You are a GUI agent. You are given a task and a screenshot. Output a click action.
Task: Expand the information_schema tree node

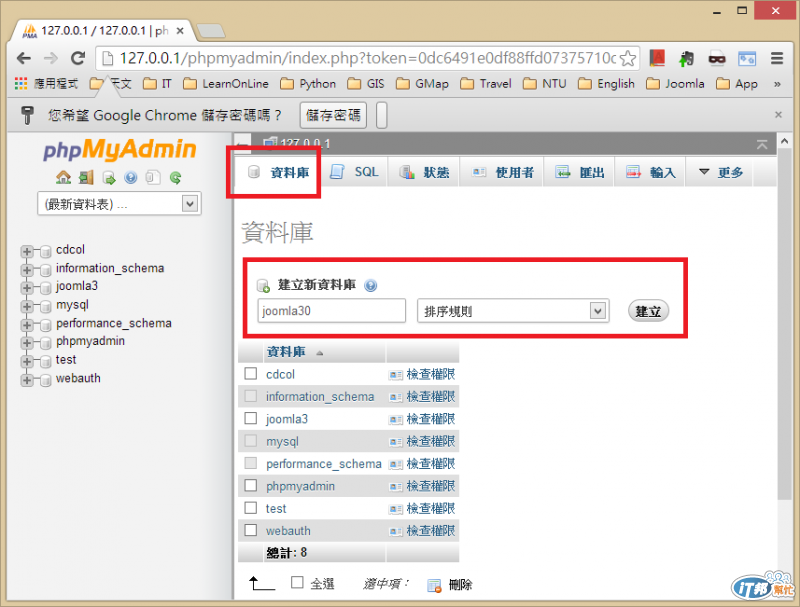pyautogui.click(x=27, y=269)
